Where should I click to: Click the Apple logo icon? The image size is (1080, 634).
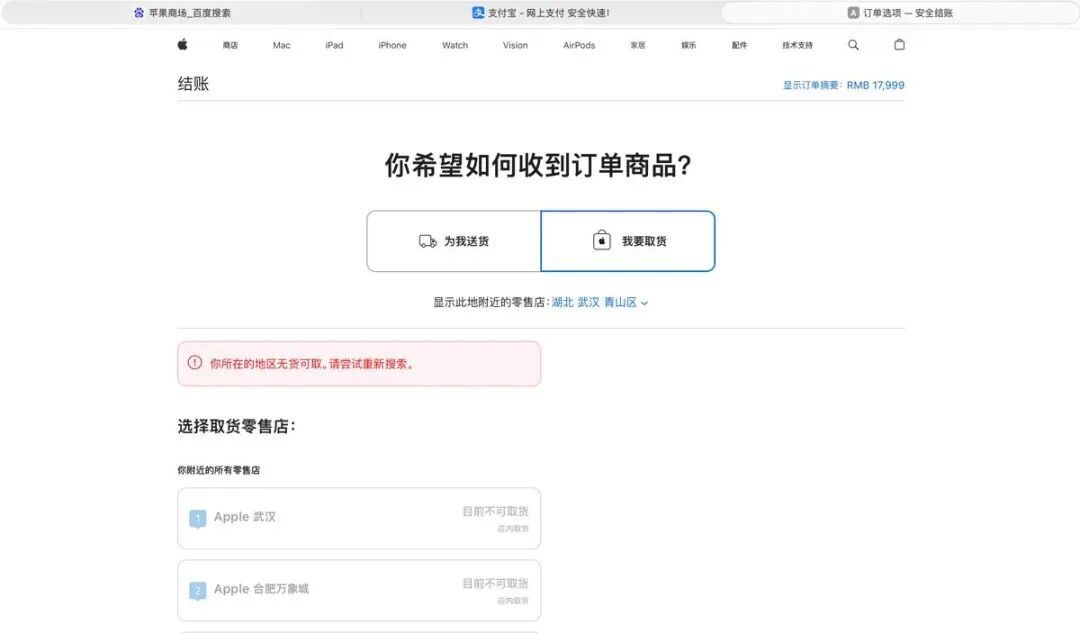[183, 45]
